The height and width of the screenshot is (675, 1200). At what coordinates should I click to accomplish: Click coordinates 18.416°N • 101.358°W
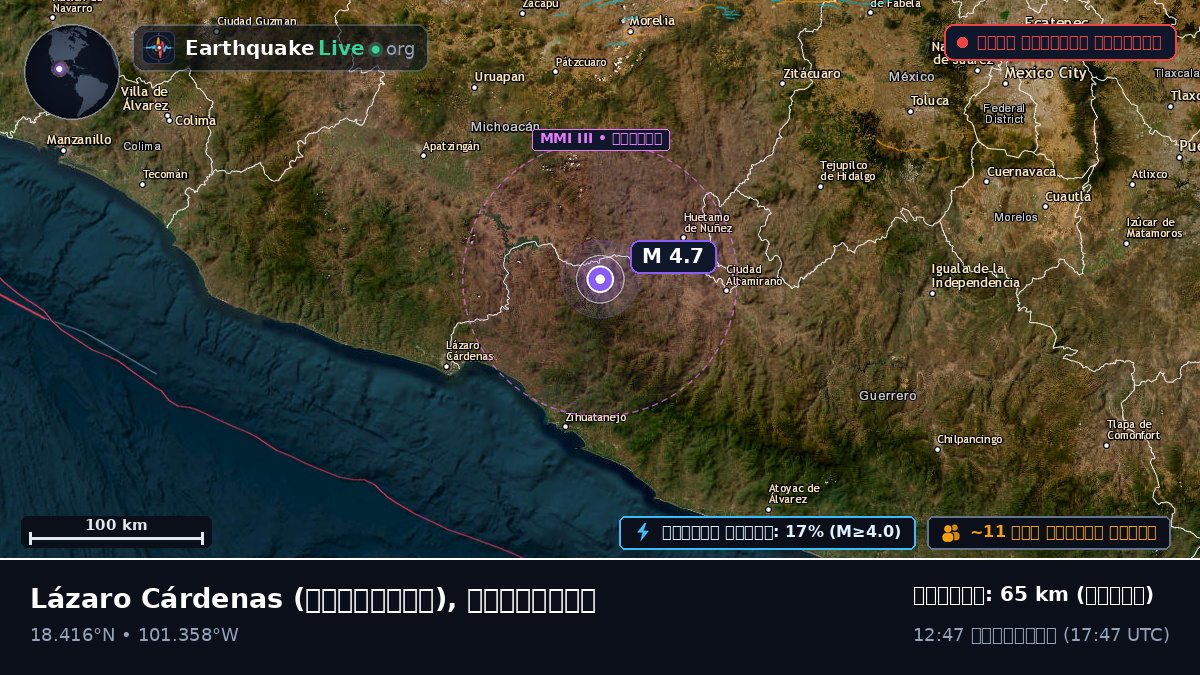point(134,635)
